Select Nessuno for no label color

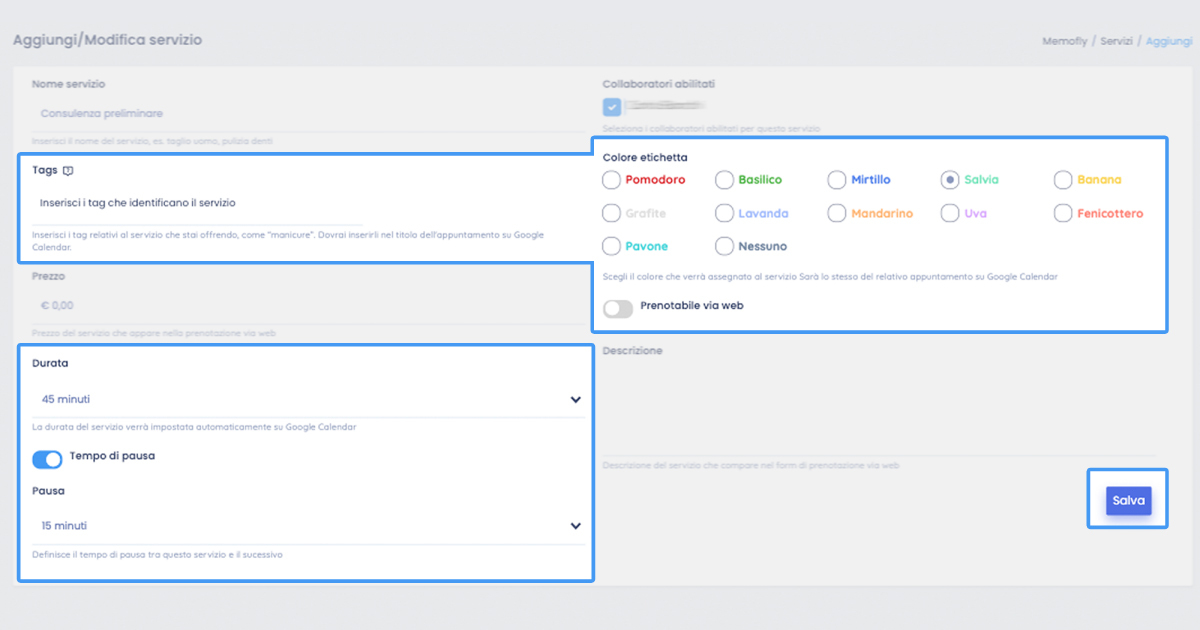pyautogui.click(x=724, y=246)
